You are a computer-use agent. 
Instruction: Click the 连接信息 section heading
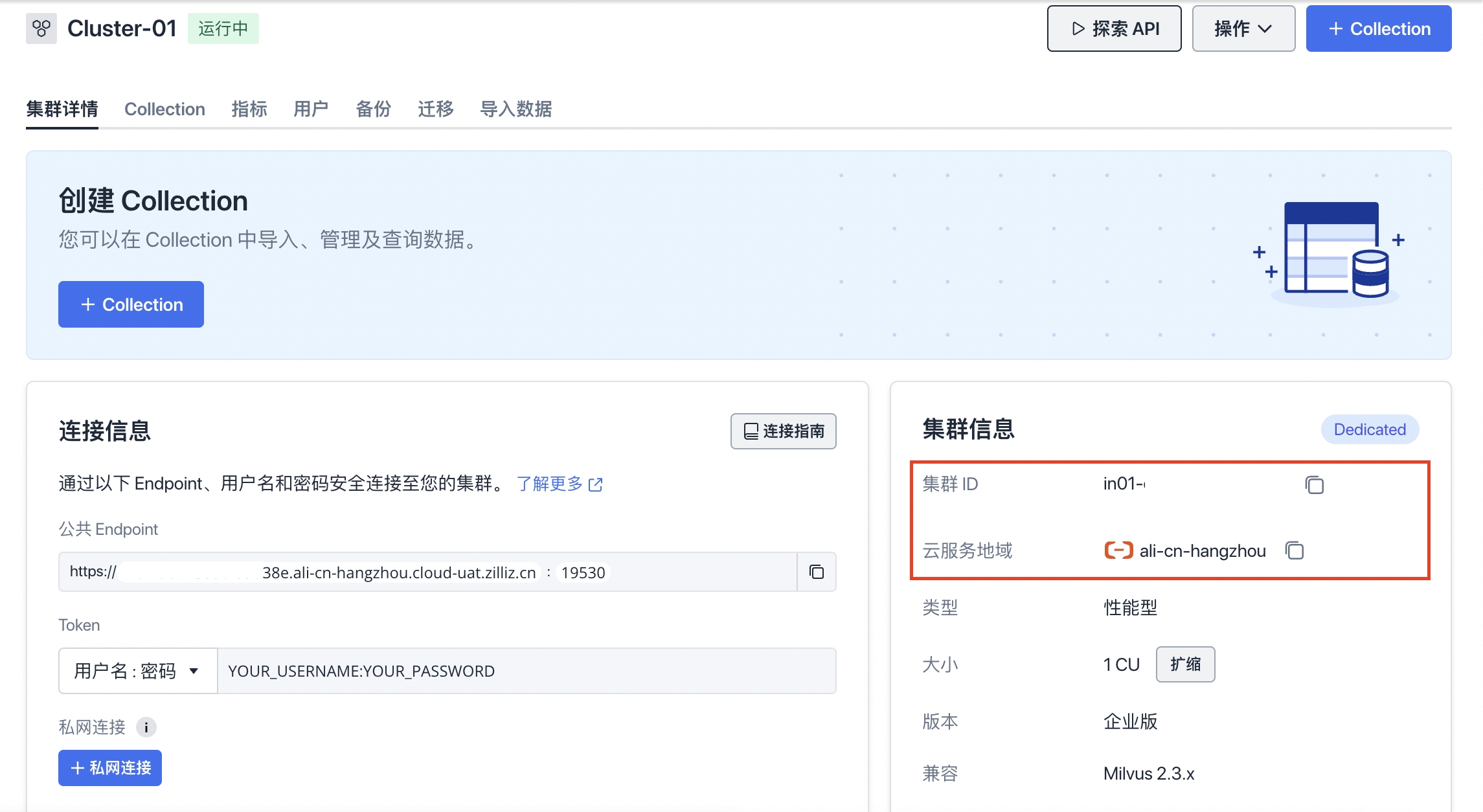(105, 431)
